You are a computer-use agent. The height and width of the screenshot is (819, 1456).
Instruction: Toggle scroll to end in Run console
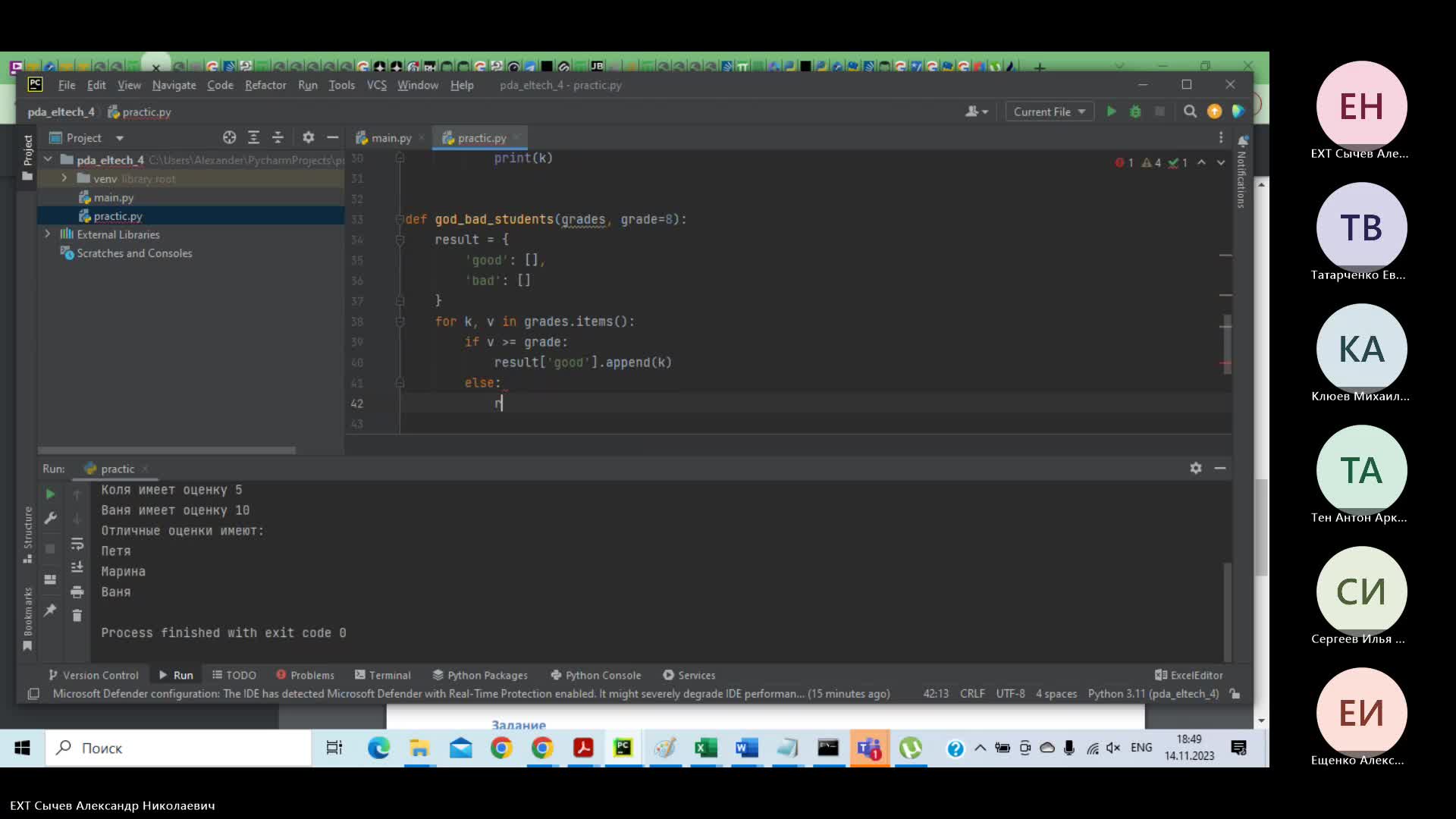pos(77,567)
